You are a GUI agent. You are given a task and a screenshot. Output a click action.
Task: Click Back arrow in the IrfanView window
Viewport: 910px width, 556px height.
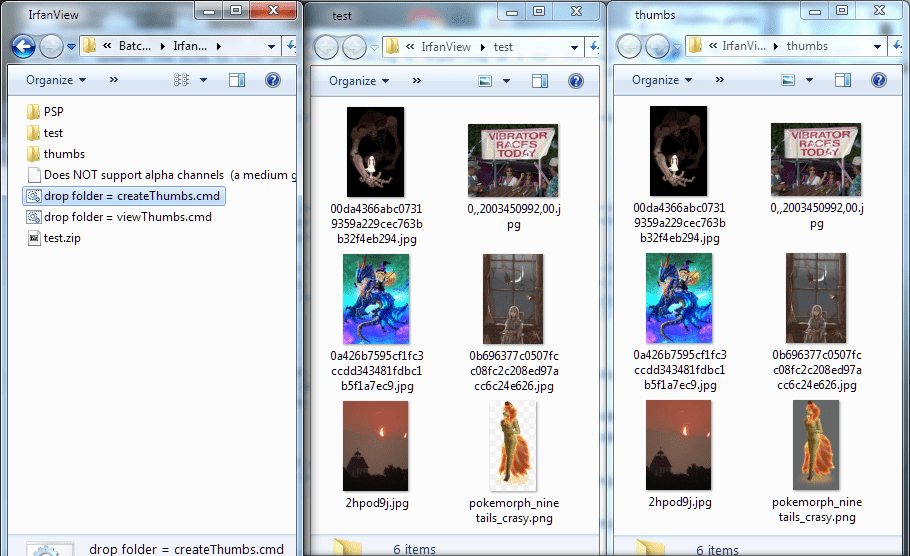click(x=23, y=46)
